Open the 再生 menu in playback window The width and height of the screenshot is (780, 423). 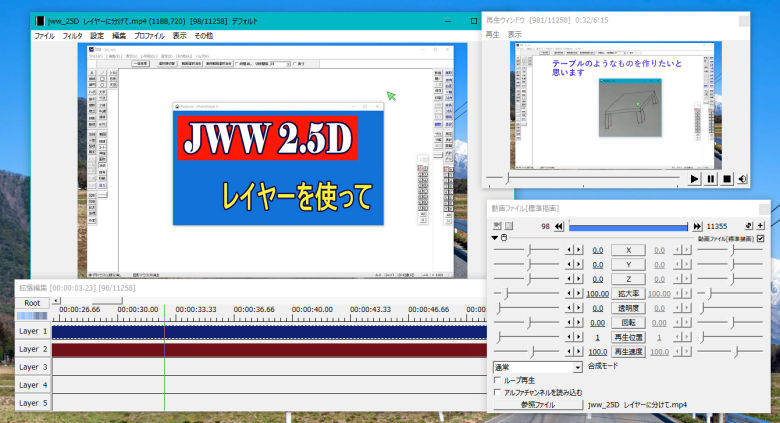click(492, 34)
